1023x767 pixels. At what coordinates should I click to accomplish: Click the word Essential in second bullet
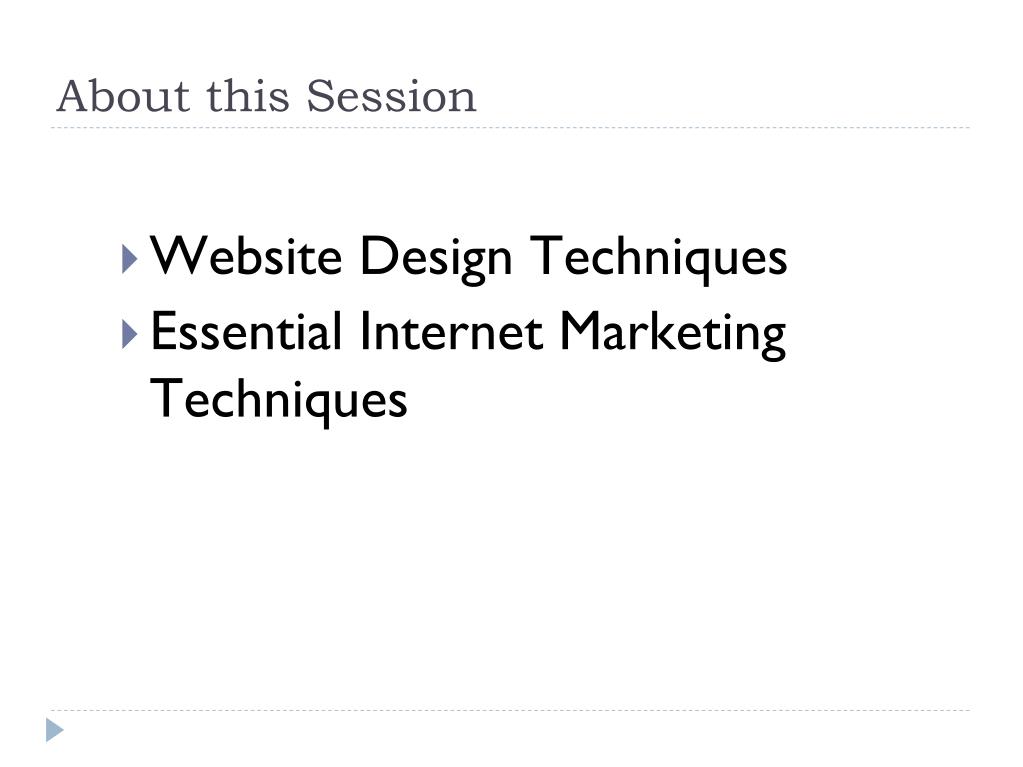pos(246,331)
